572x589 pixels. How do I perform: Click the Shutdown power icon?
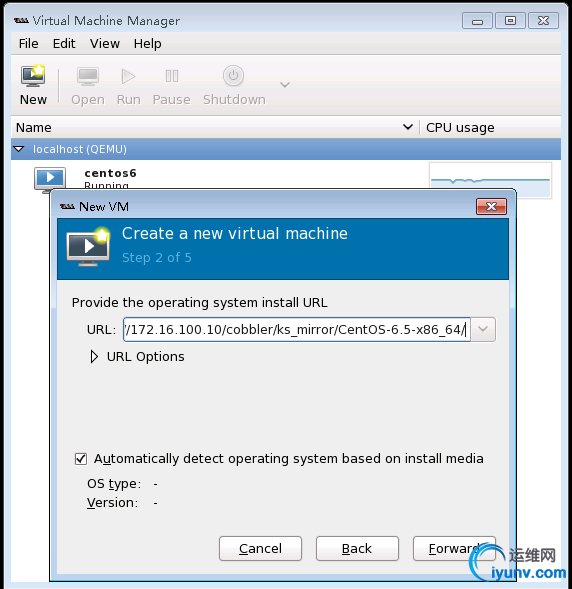point(233,76)
